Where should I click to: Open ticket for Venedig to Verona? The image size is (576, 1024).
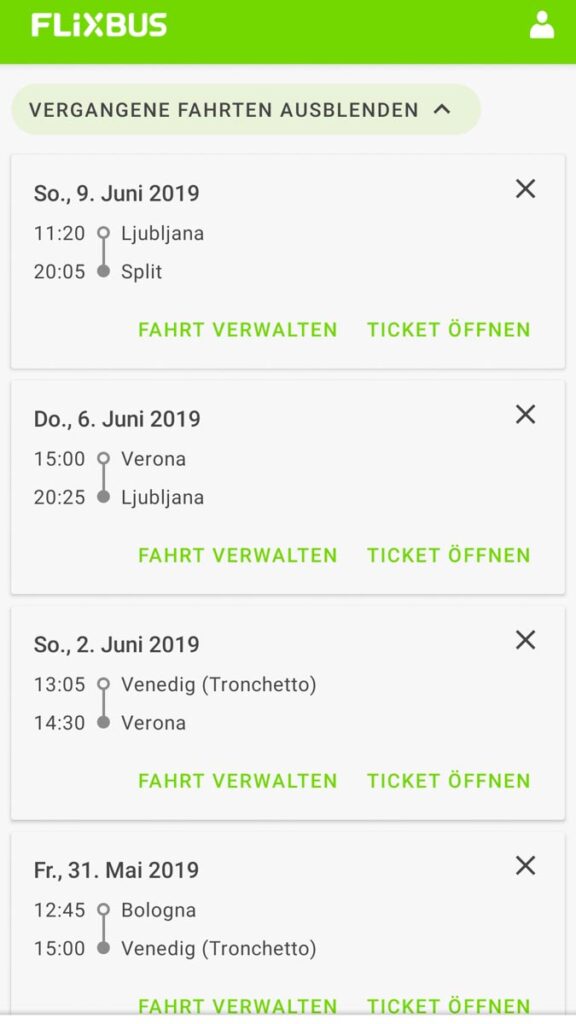click(449, 780)
